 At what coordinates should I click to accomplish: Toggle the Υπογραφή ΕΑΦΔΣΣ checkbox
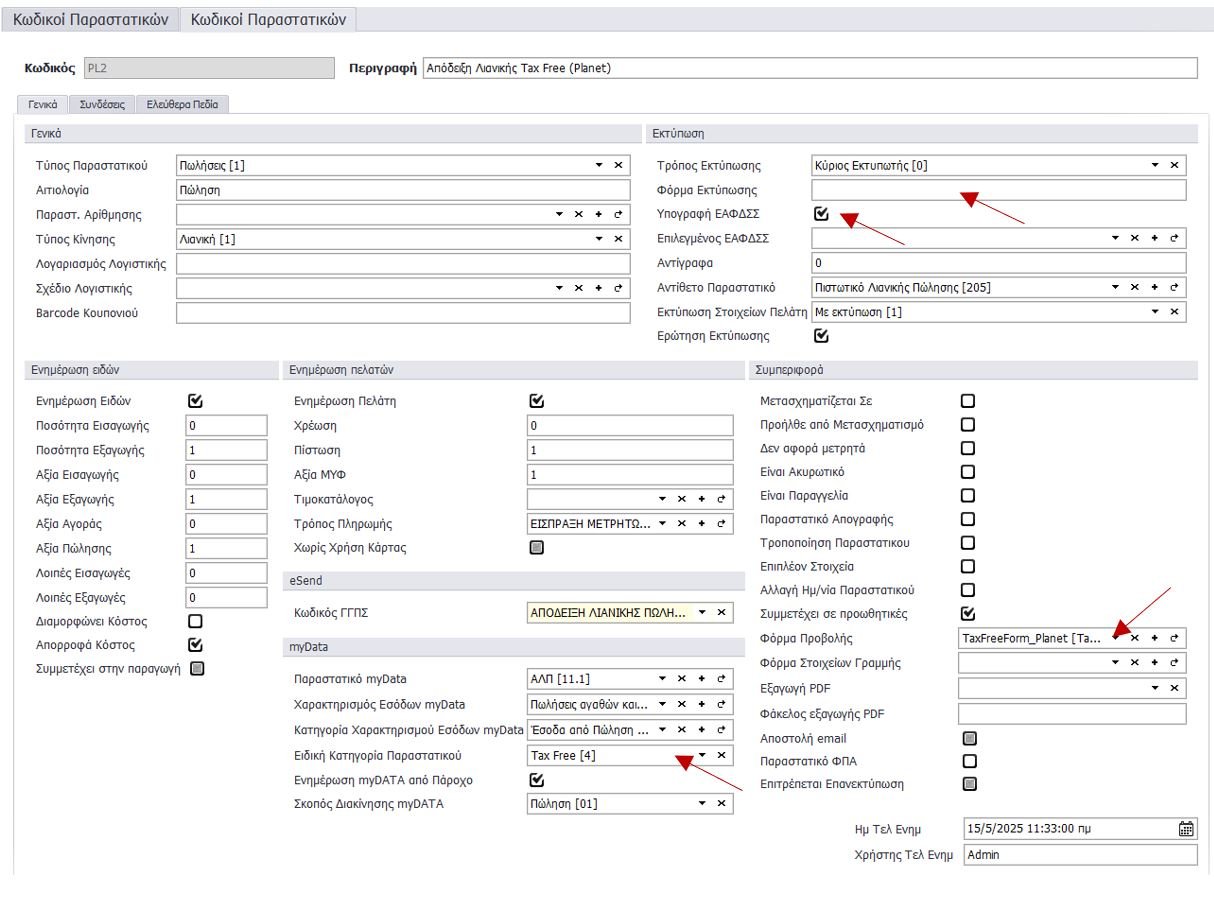(x=822, y=214)
